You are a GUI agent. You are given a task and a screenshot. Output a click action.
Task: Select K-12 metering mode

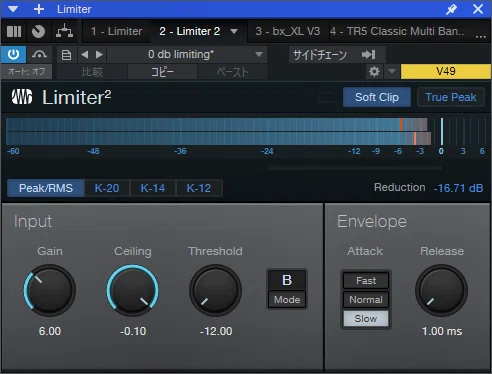pos(199,188)
